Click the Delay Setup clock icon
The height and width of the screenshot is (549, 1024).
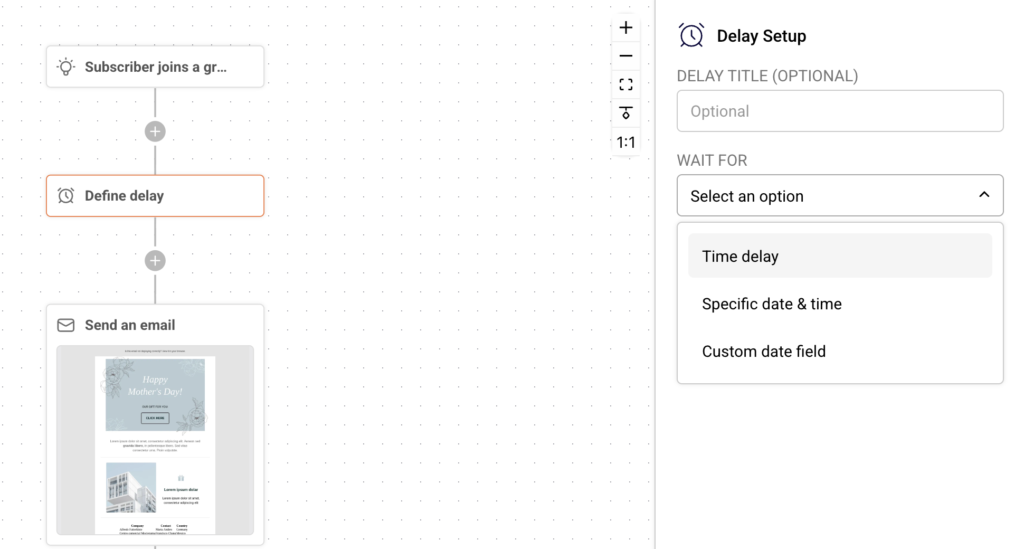[x=691, y=35]
